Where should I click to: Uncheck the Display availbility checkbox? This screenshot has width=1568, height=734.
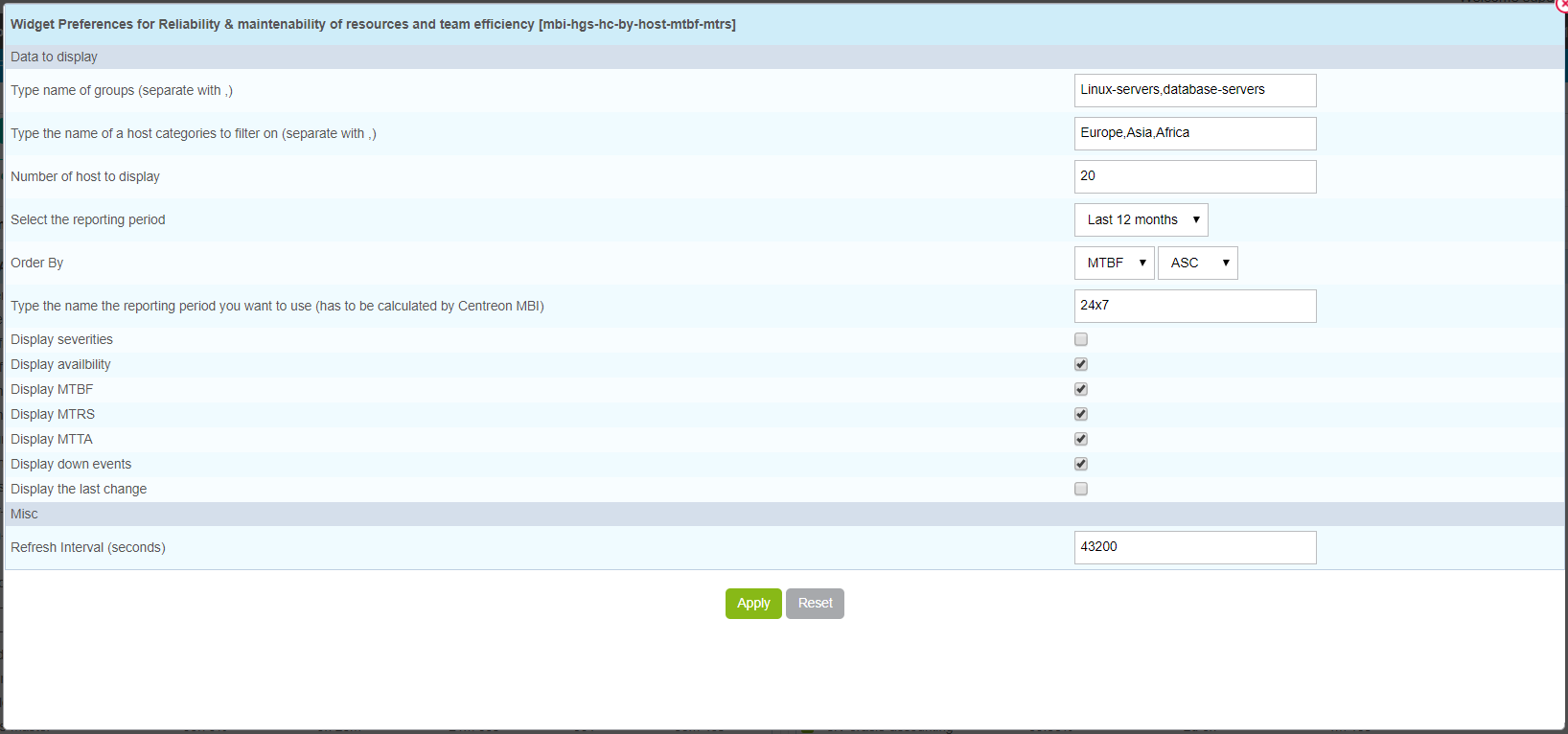coord(1081,364)
